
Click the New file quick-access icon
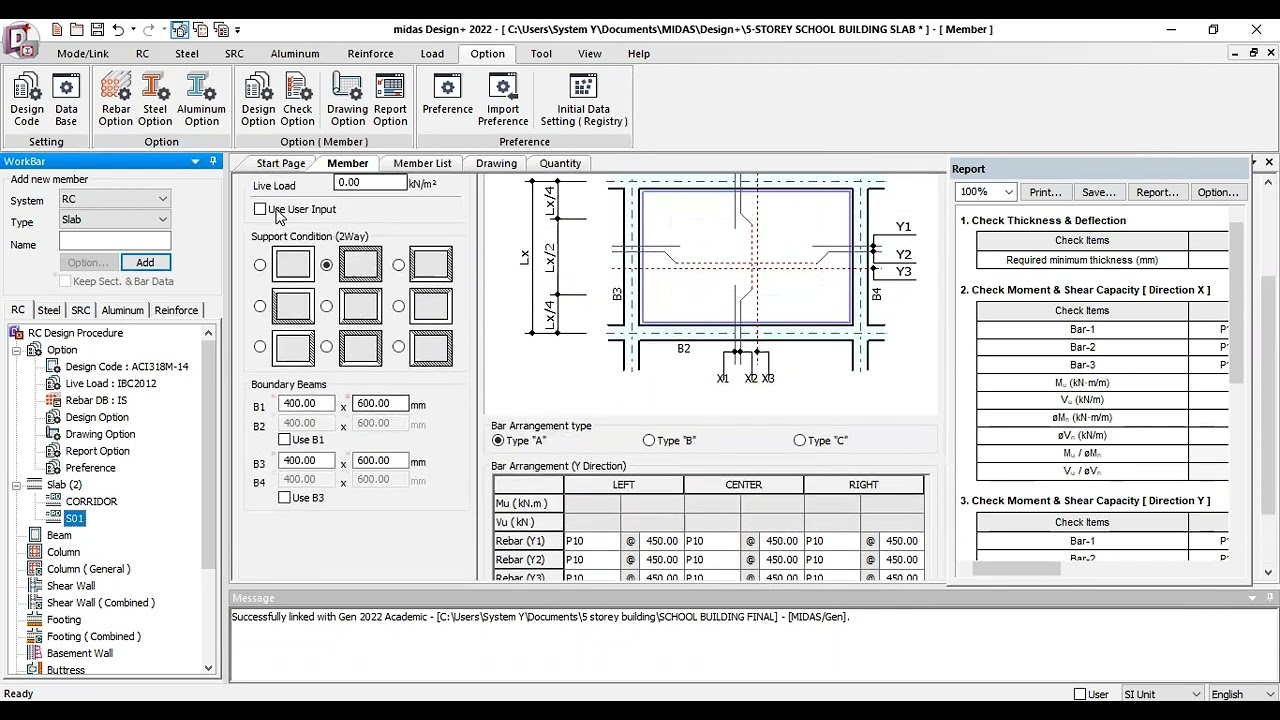point(57,30)
